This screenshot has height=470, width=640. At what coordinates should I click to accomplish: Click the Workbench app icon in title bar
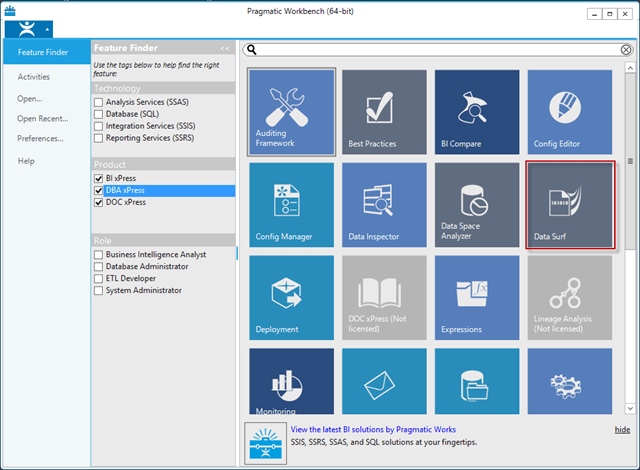[x=10, y=11]
